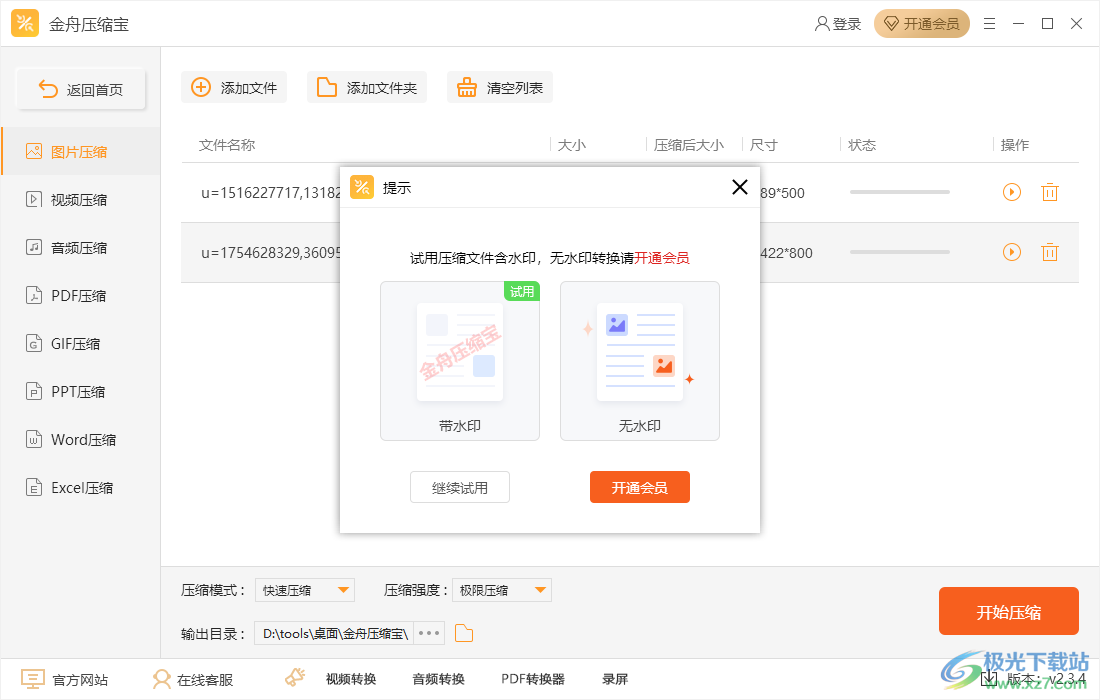Image resolution: width=1100 pixels, height=700 pixels.
Task: Open Word压缩 in the sidebar
Action: (x=81, y=440)
